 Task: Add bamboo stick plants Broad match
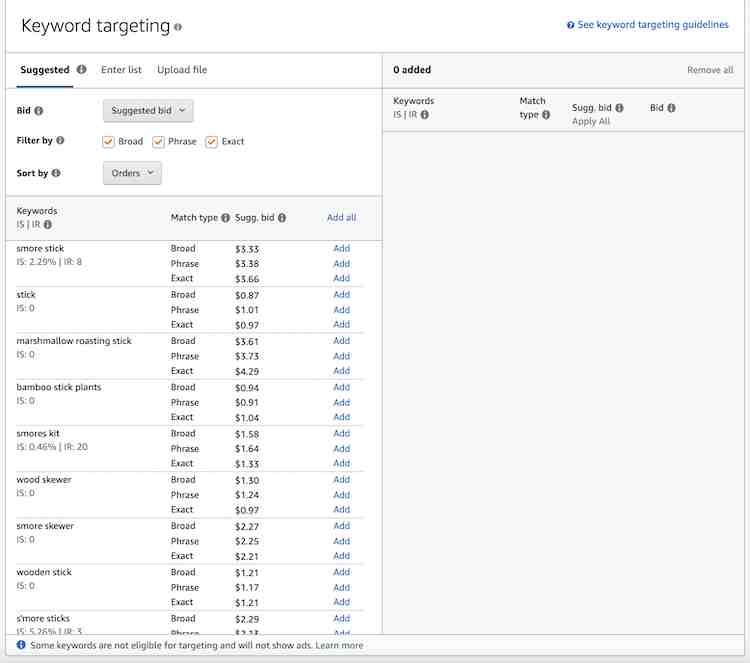point(342,387)
